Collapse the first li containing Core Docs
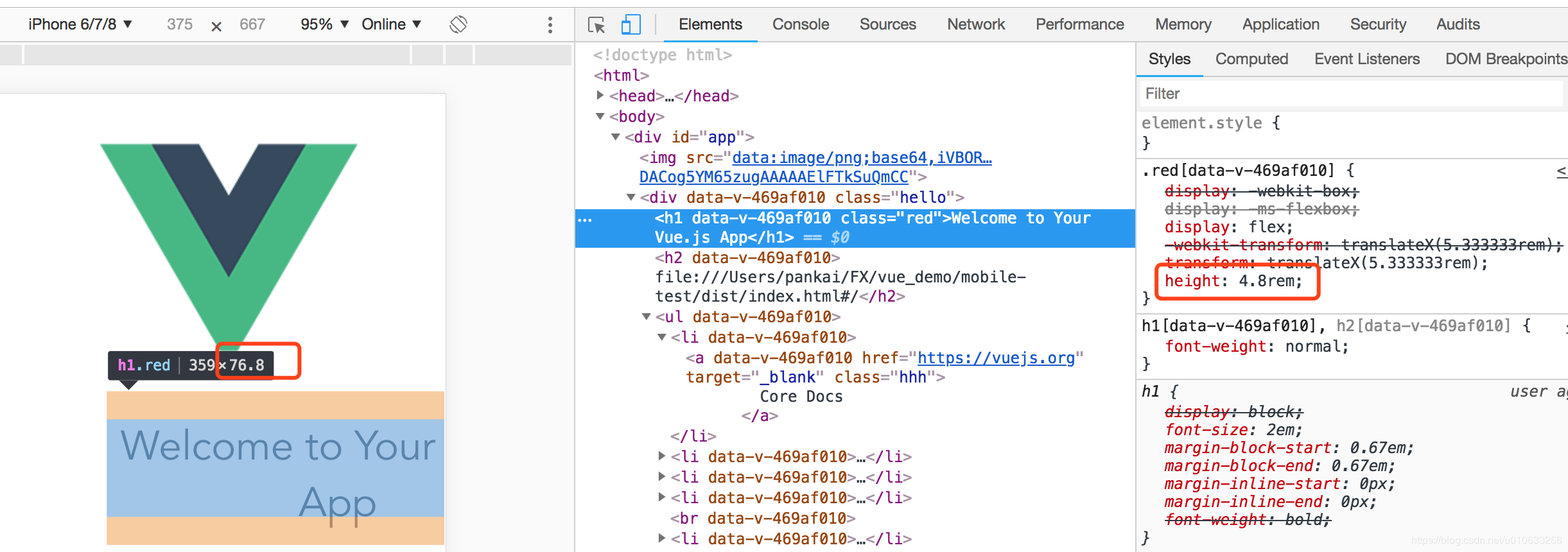Screen dimensions: 1568x552 662,337
